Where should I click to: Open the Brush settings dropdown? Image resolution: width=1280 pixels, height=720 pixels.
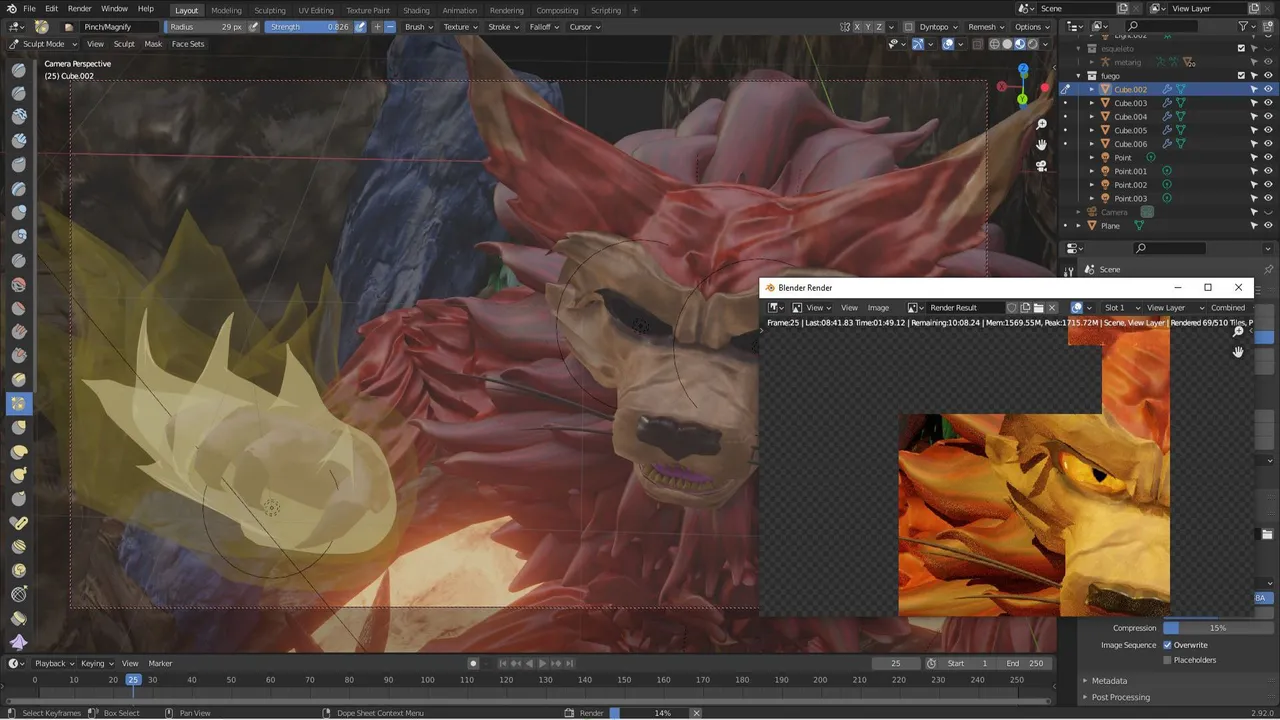click(x=419, y=27)
